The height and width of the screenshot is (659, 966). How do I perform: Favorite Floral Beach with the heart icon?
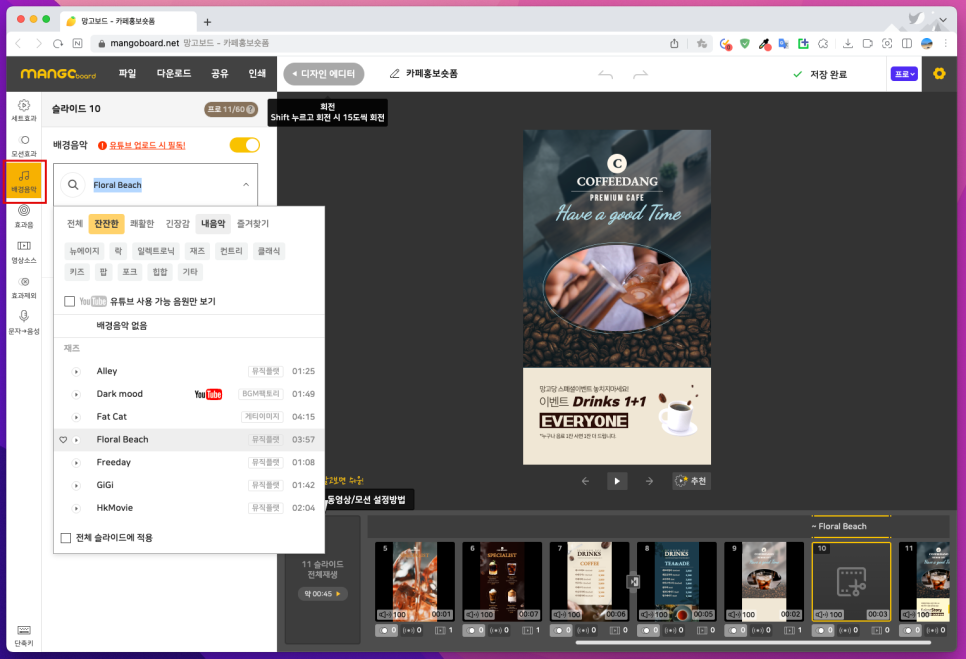[x=63, y=440]
